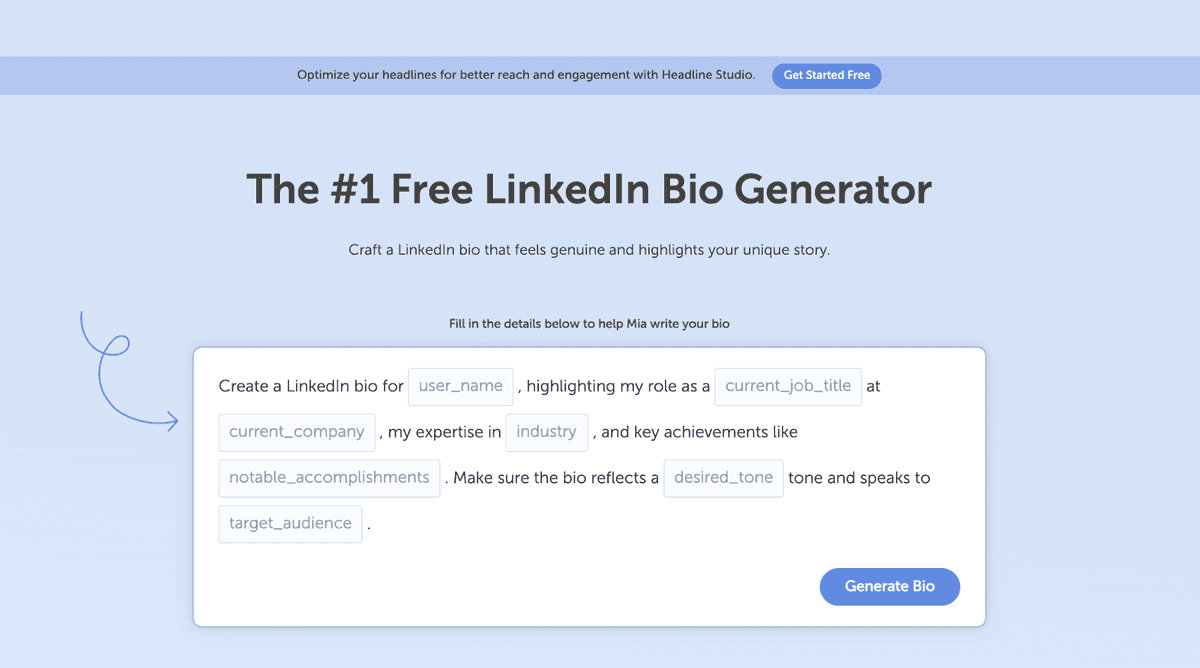Select the industry input field

(546, 432)
